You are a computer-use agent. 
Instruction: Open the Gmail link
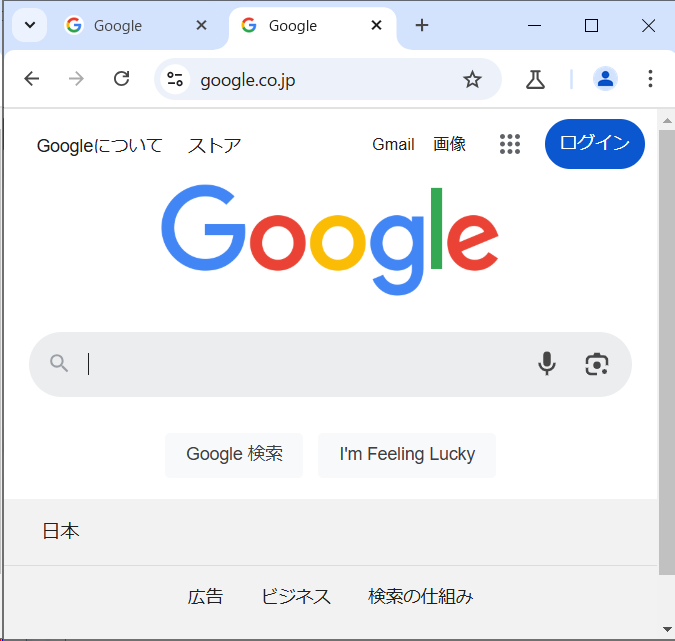coord(393,145)
